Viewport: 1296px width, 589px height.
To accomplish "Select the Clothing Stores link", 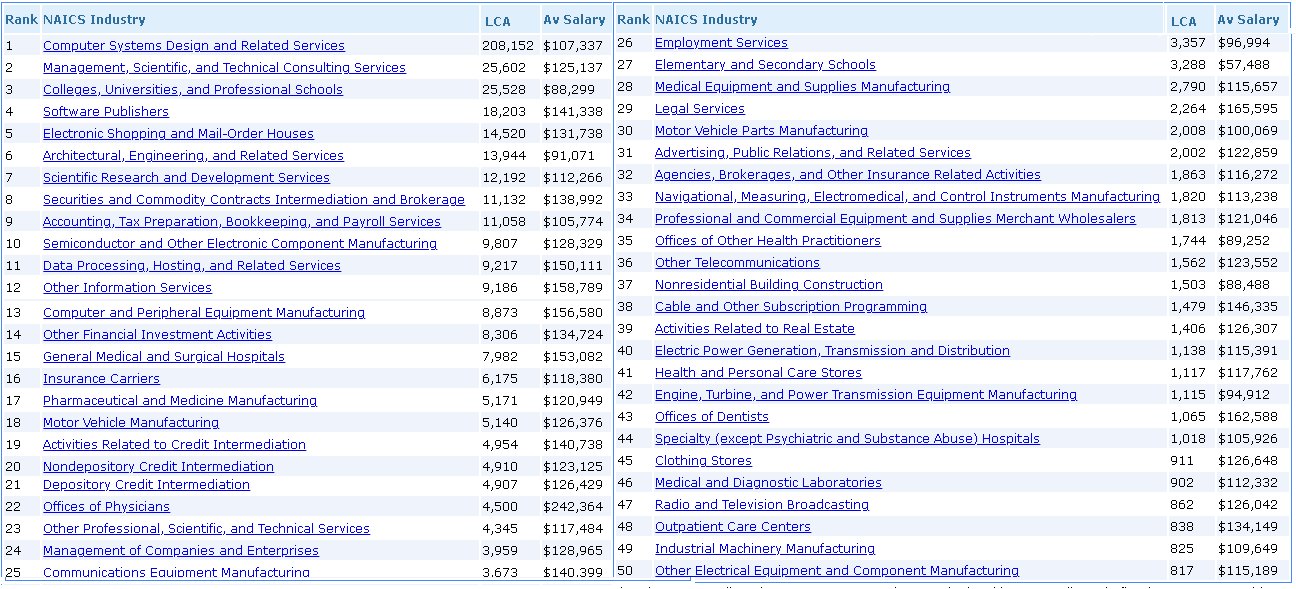I will [702, 461].
